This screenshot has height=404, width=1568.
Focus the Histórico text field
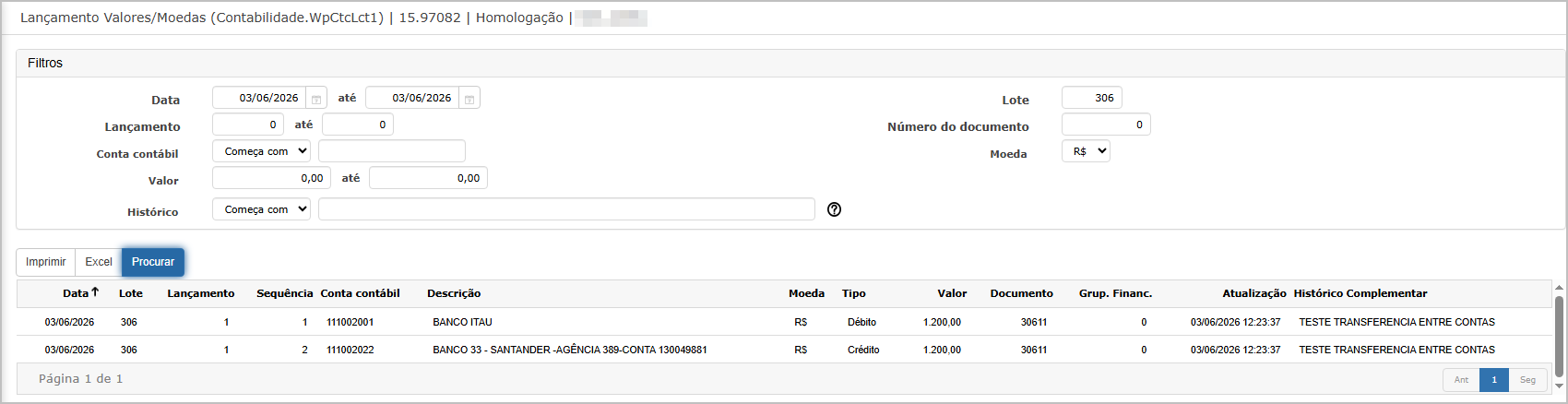coord(566,209)
